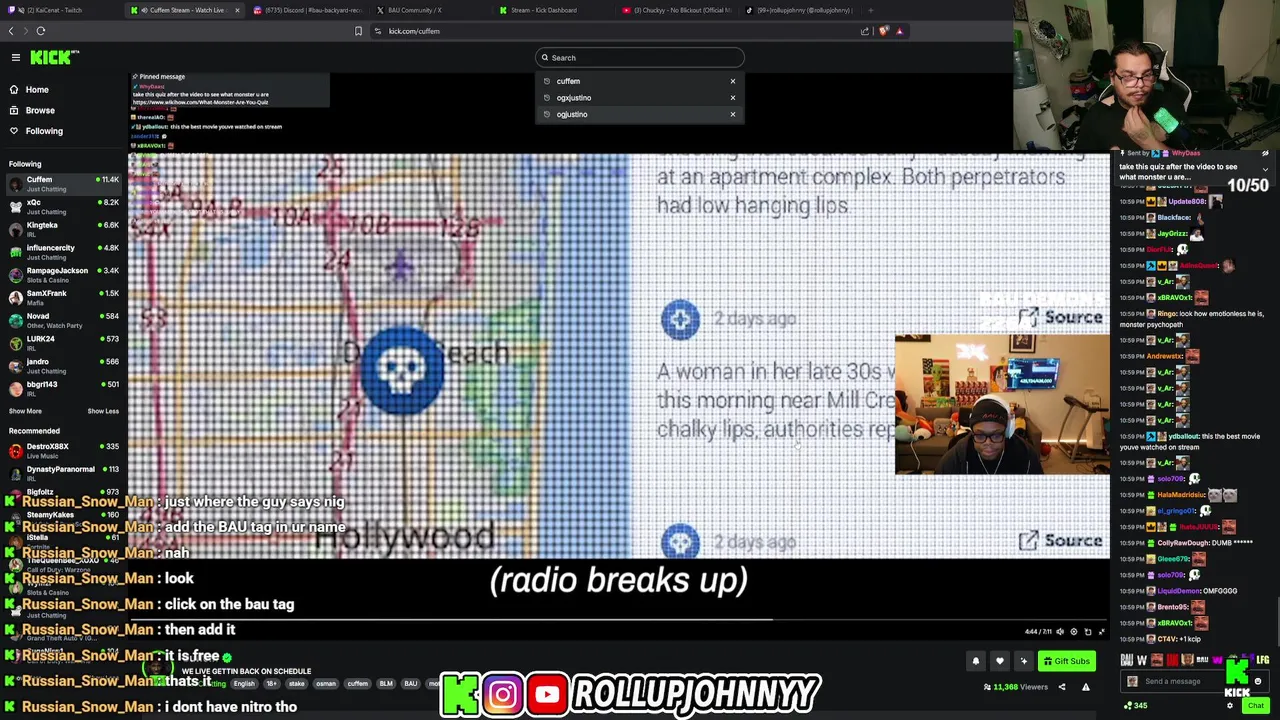Open DestroX88X recommended channel
This screenshot has width=1280, height=720.
63,451
